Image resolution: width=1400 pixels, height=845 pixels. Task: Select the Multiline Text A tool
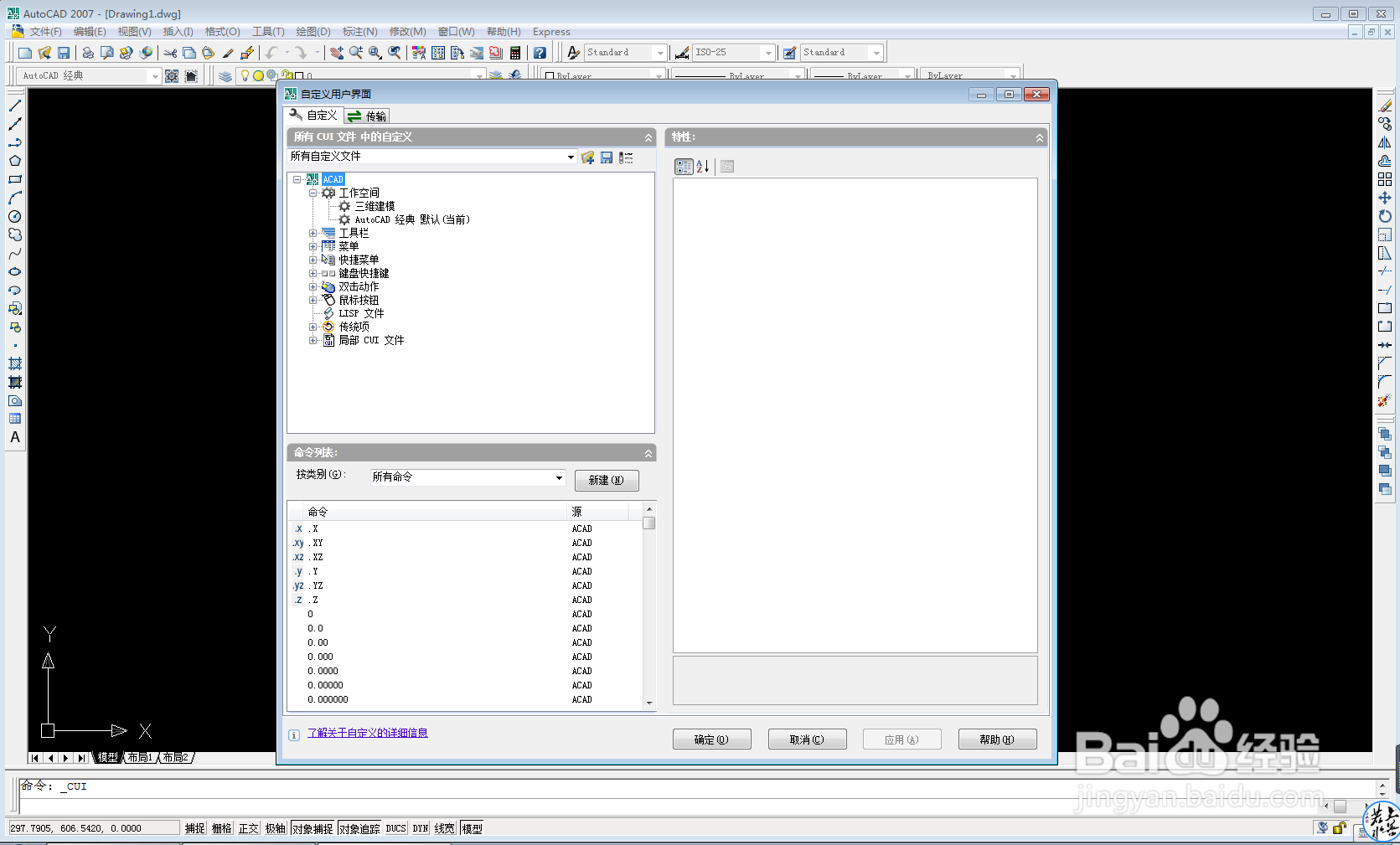(x=15, y=437)
